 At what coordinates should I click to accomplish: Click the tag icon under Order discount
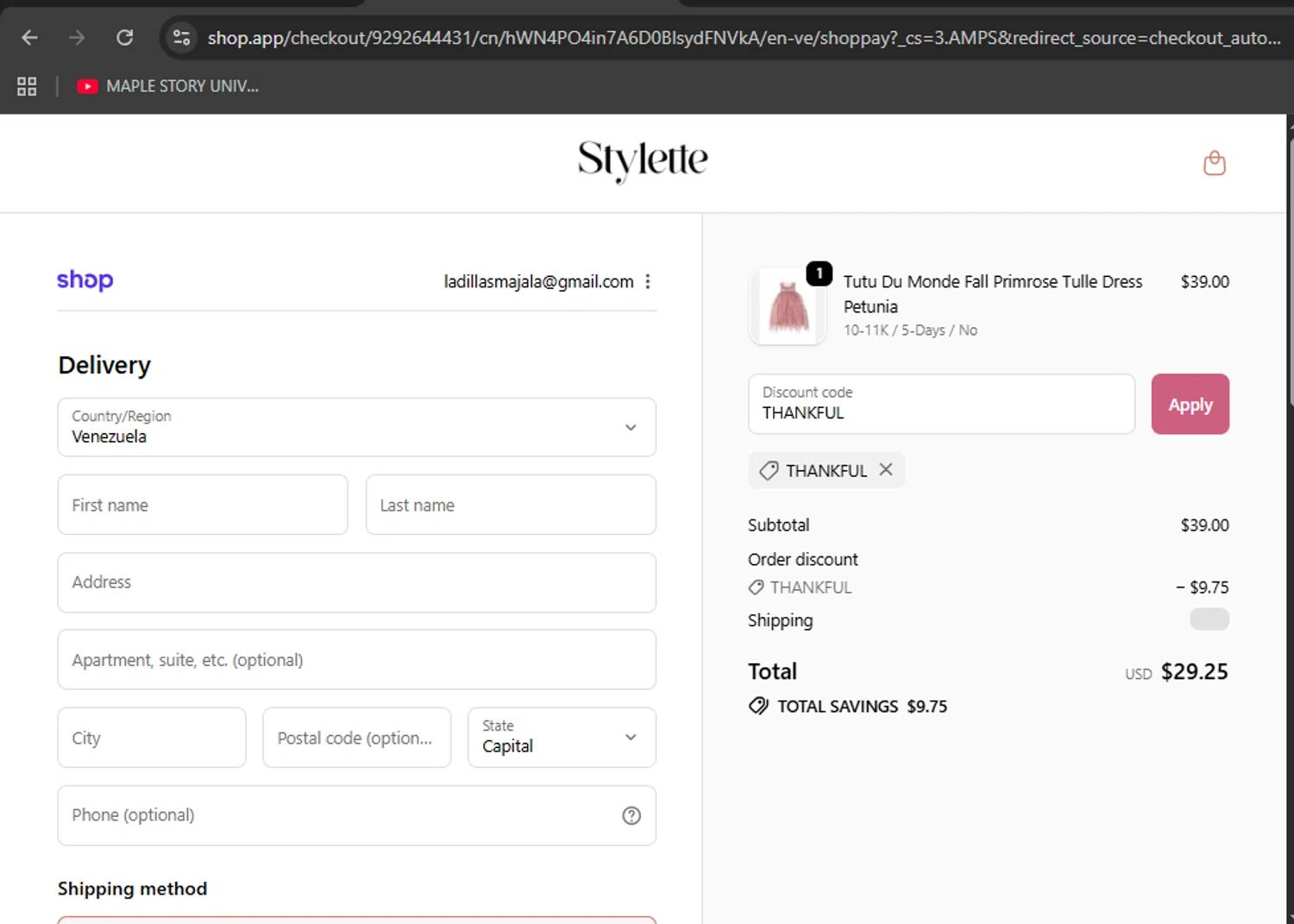756,587
